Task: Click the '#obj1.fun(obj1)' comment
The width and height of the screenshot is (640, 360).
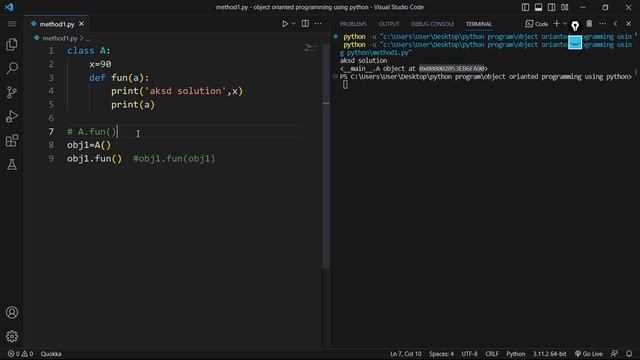Action: (174, 158)
